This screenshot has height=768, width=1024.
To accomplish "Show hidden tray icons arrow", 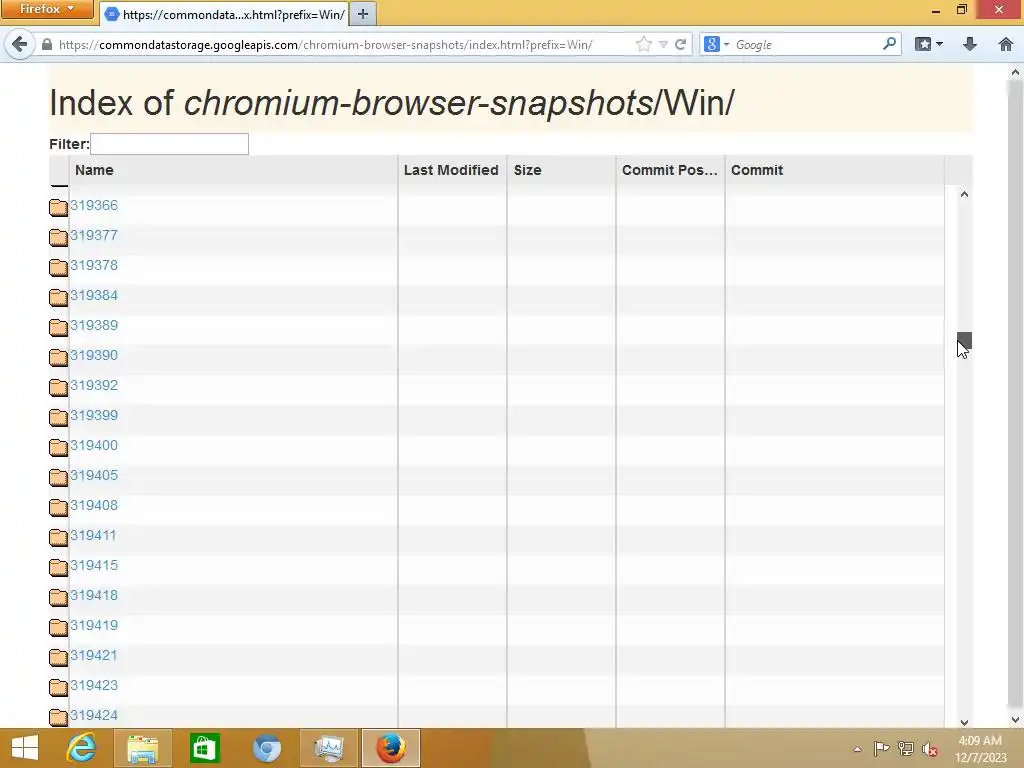I will [x=857, y=749].
